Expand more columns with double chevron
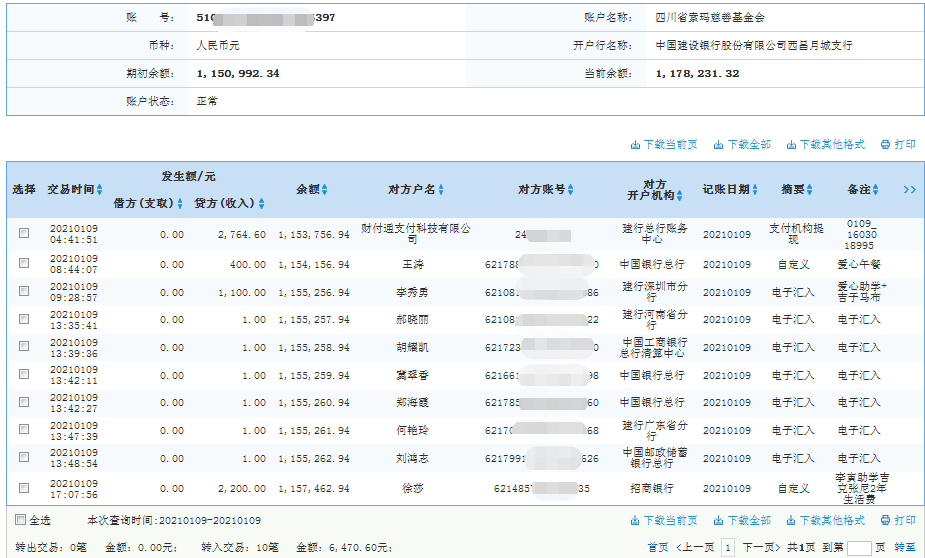 (x=910, y=189)
